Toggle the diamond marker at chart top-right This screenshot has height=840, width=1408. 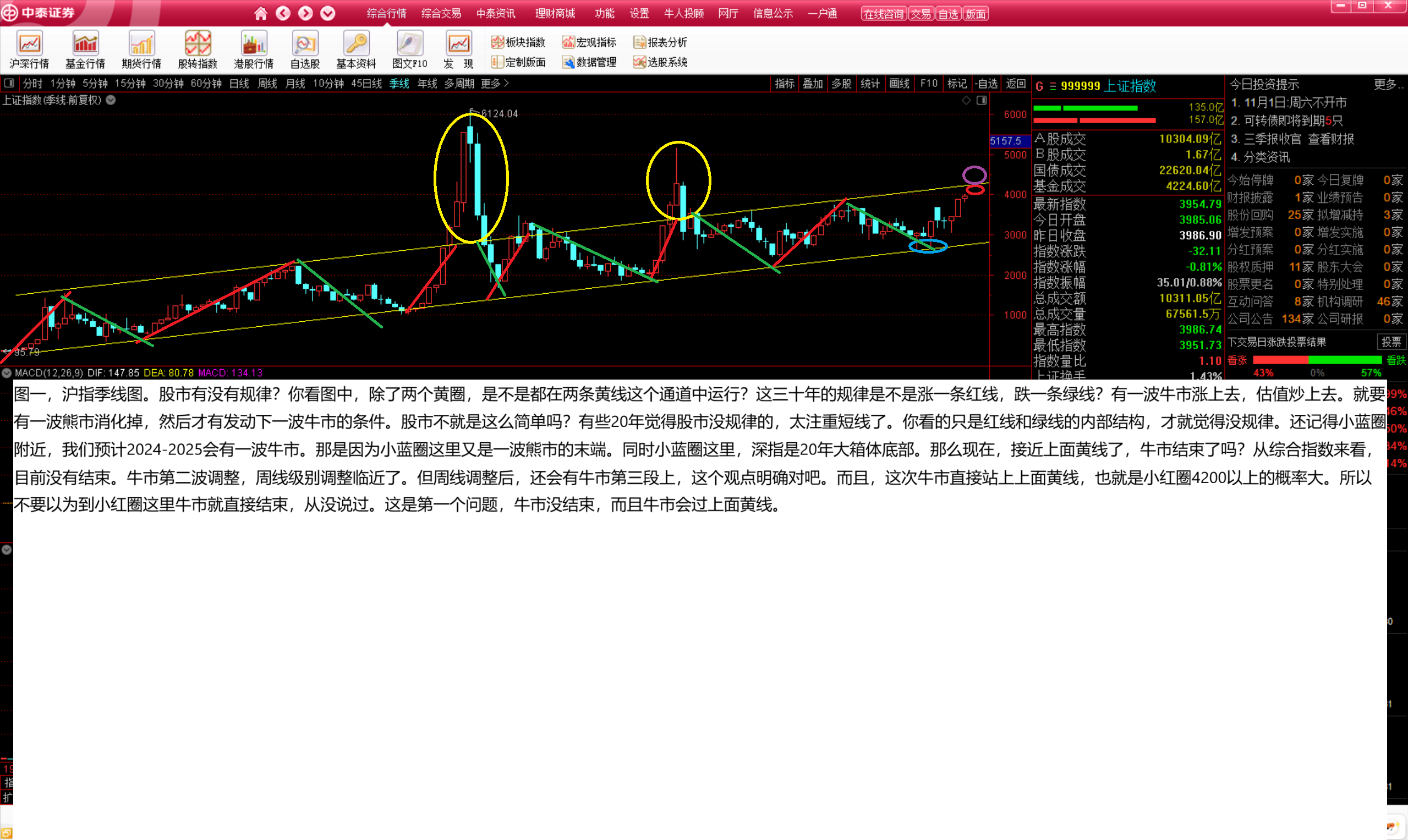(966, 100)
